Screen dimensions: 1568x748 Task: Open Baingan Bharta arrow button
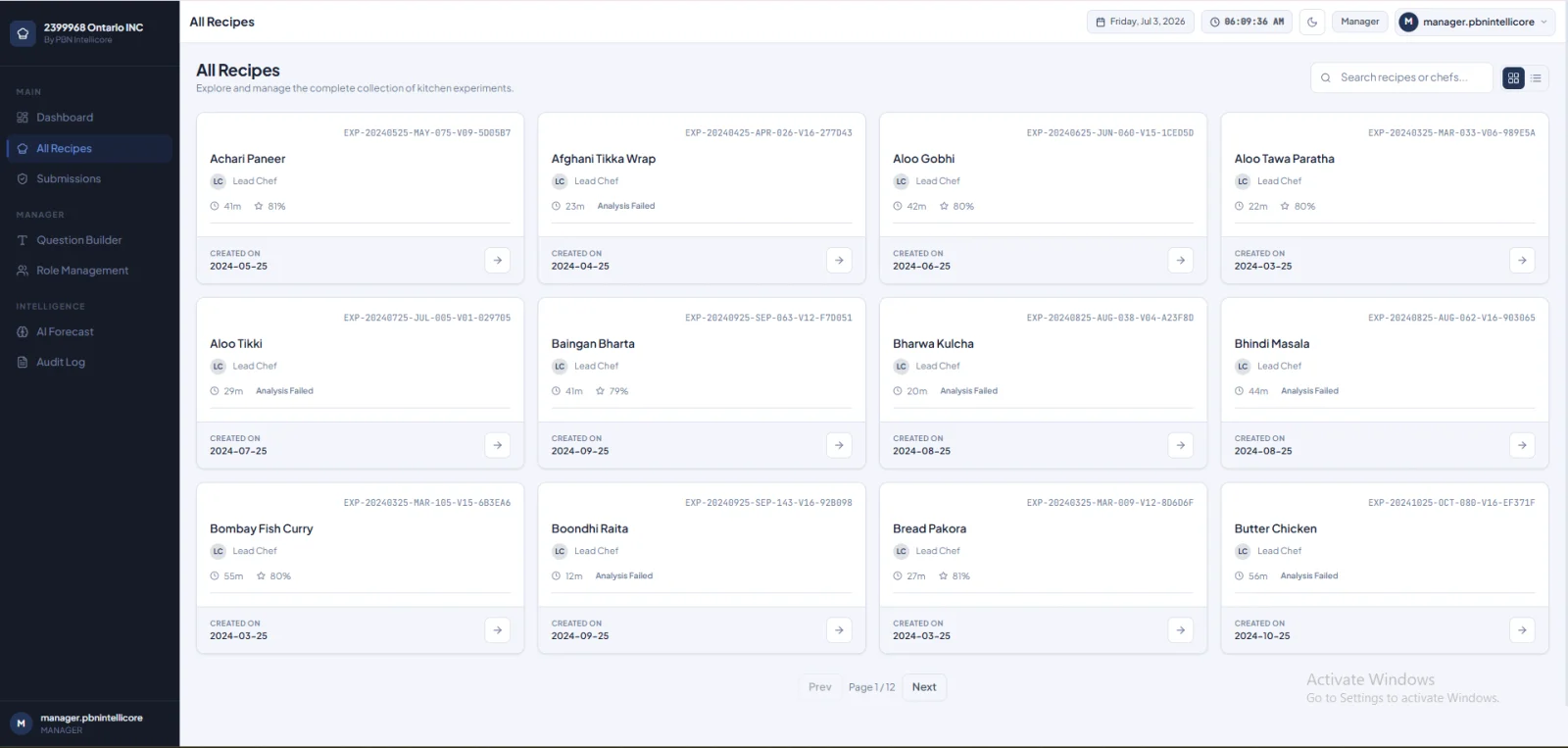pyautogui.click(x=839, y=445)
